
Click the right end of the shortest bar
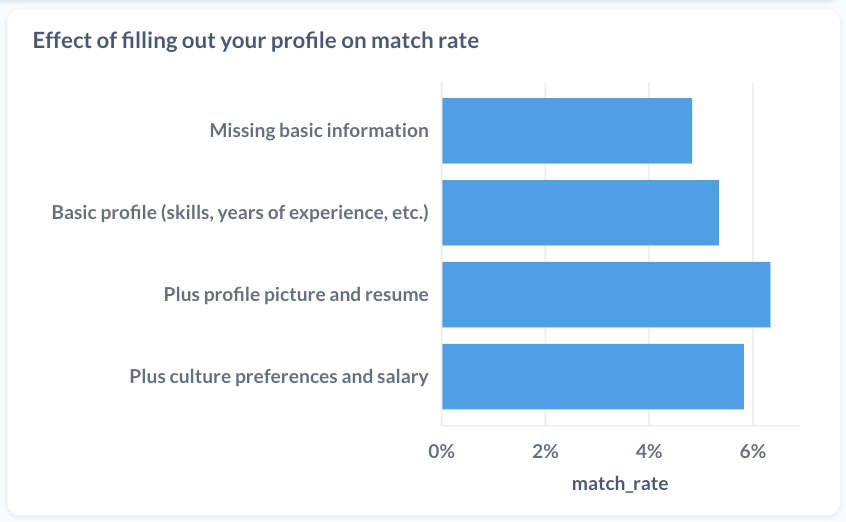click(689, 131)
